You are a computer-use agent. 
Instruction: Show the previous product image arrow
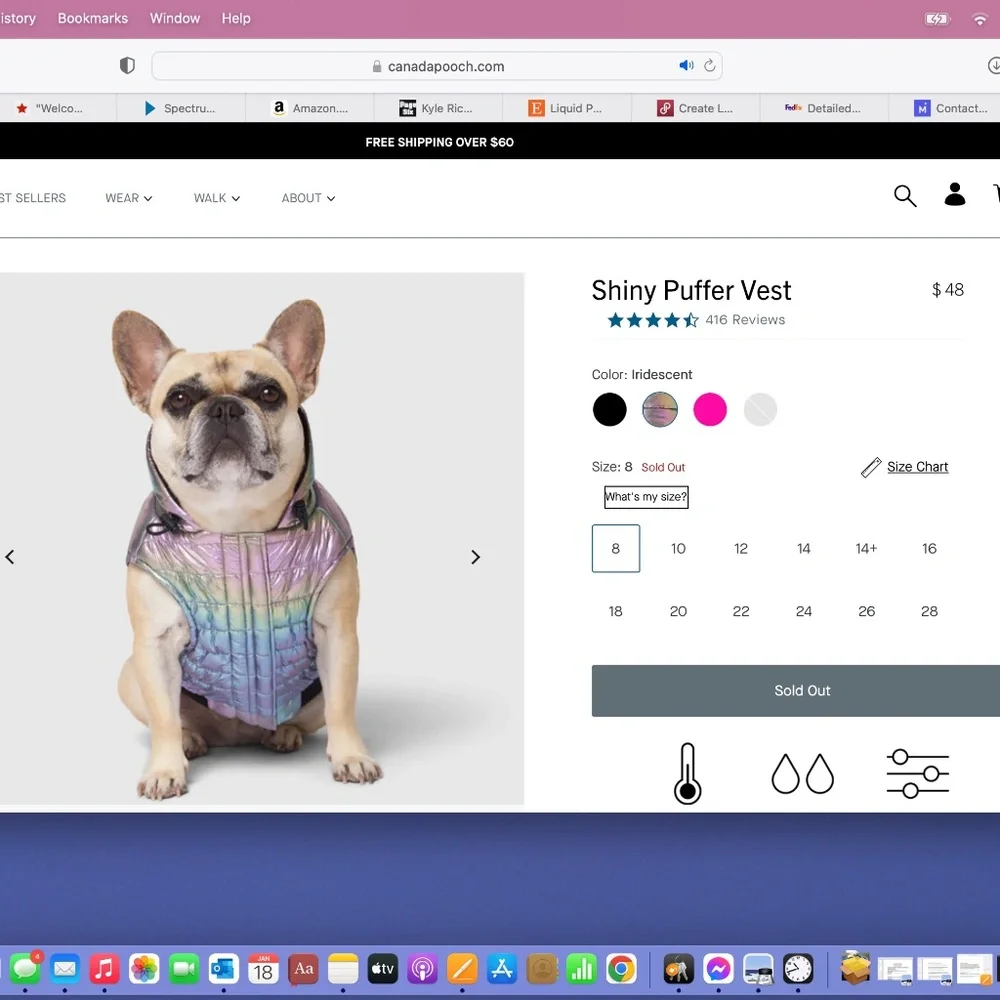coord(10,557)
